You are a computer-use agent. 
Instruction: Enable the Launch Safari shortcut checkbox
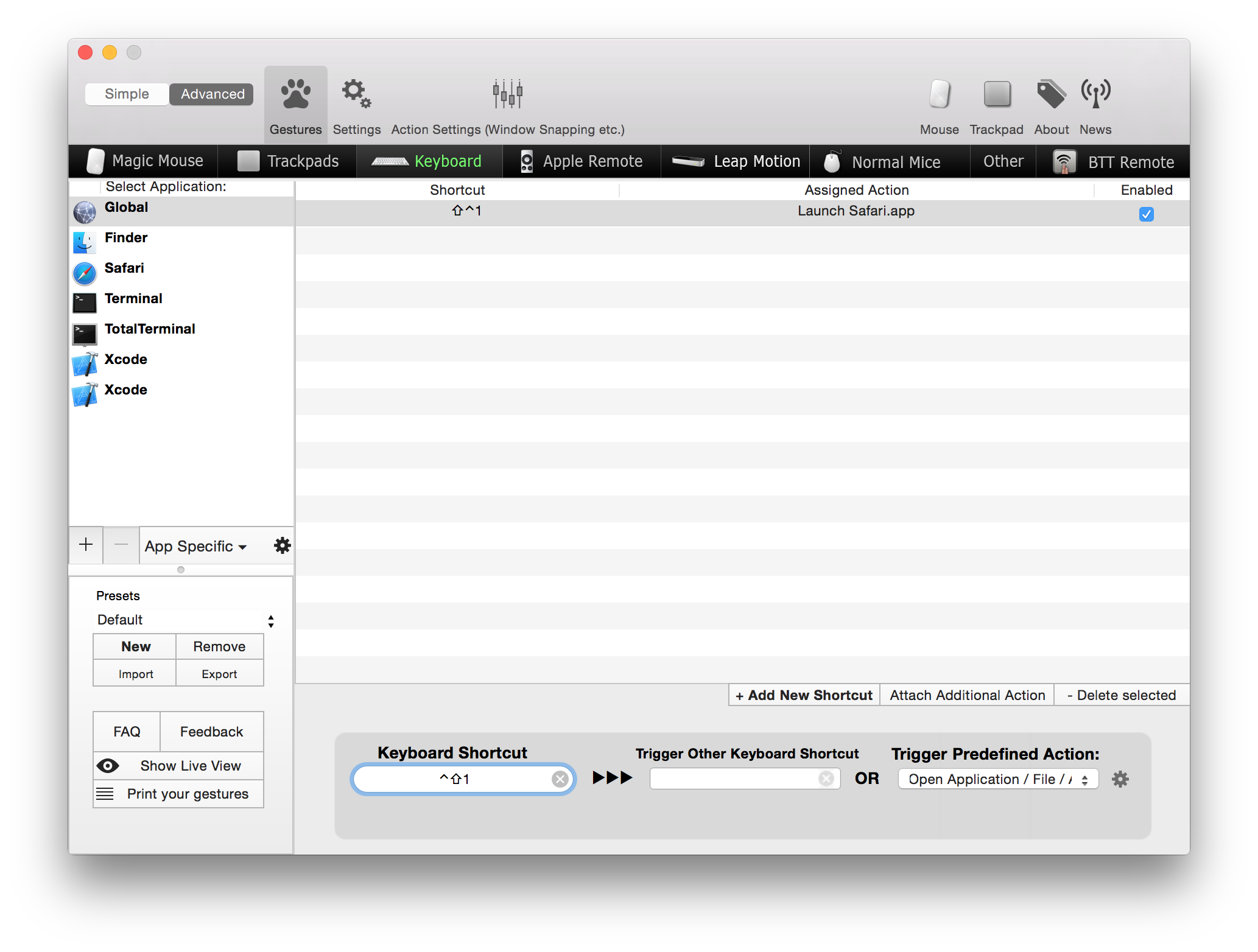pyautogui.click(x=1147, y=213)
